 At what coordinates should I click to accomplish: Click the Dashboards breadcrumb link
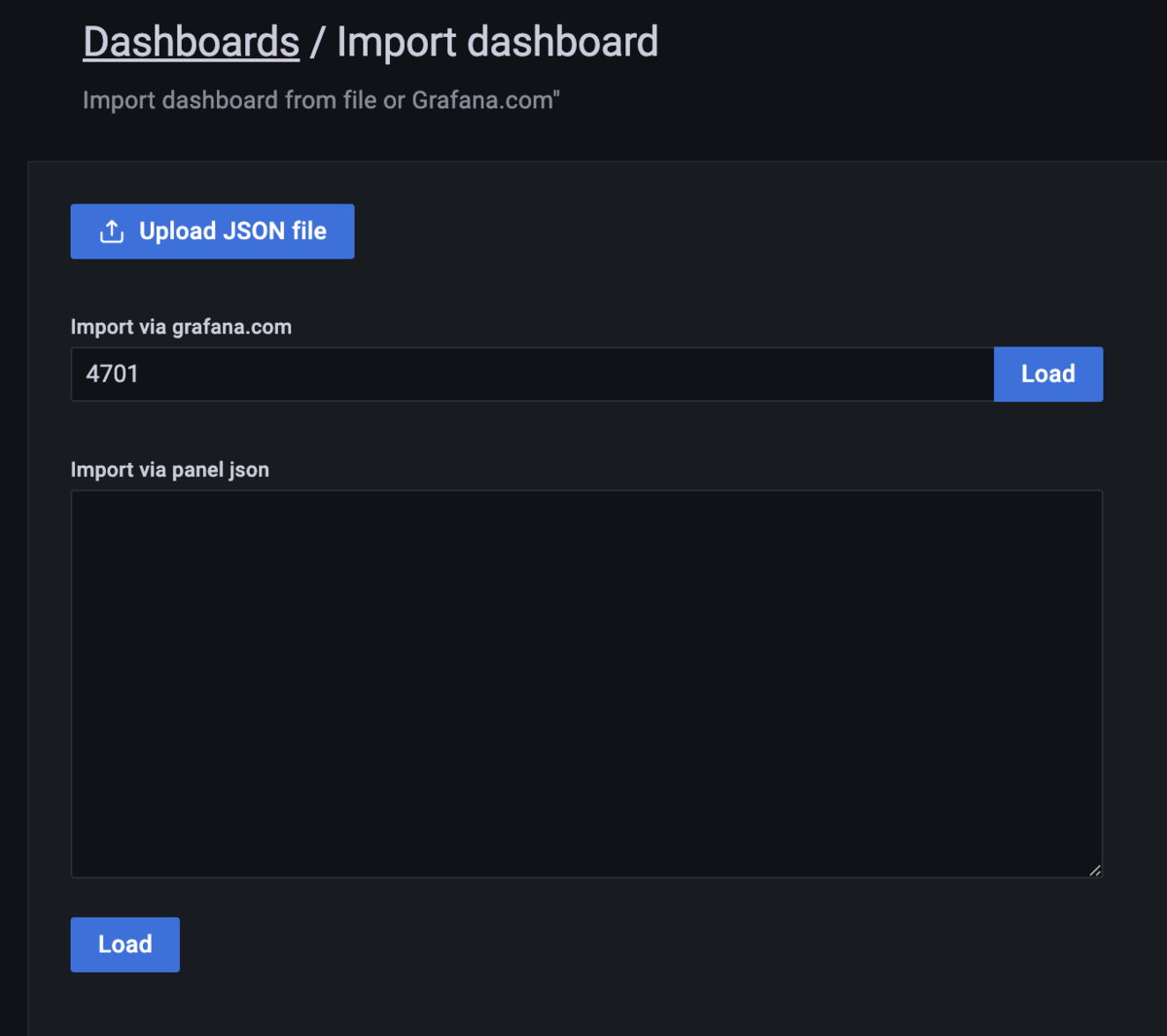tap(191, 42)
